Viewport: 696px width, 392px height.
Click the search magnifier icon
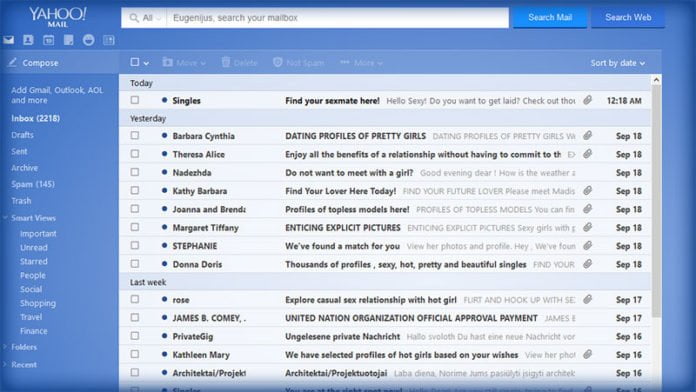pos(134,18)
